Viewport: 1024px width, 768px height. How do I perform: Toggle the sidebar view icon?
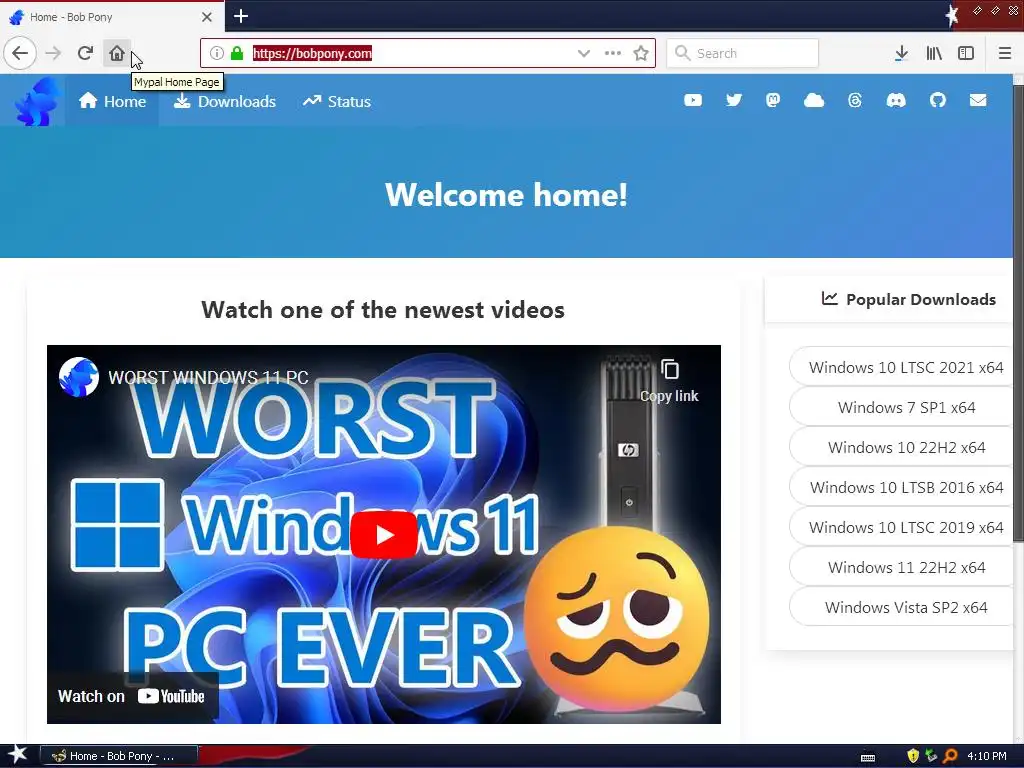[966, 53]
